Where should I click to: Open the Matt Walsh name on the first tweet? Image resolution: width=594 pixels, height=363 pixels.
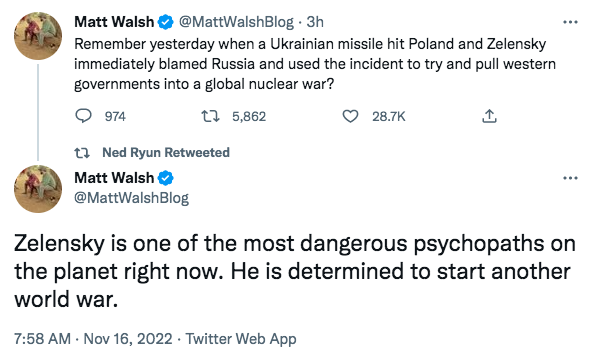point(114,22)
